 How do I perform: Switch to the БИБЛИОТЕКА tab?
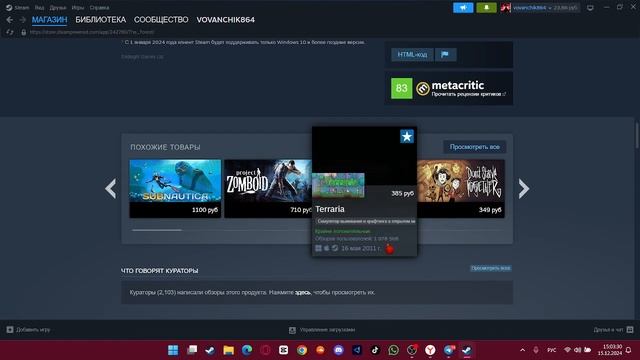[100, 20]
